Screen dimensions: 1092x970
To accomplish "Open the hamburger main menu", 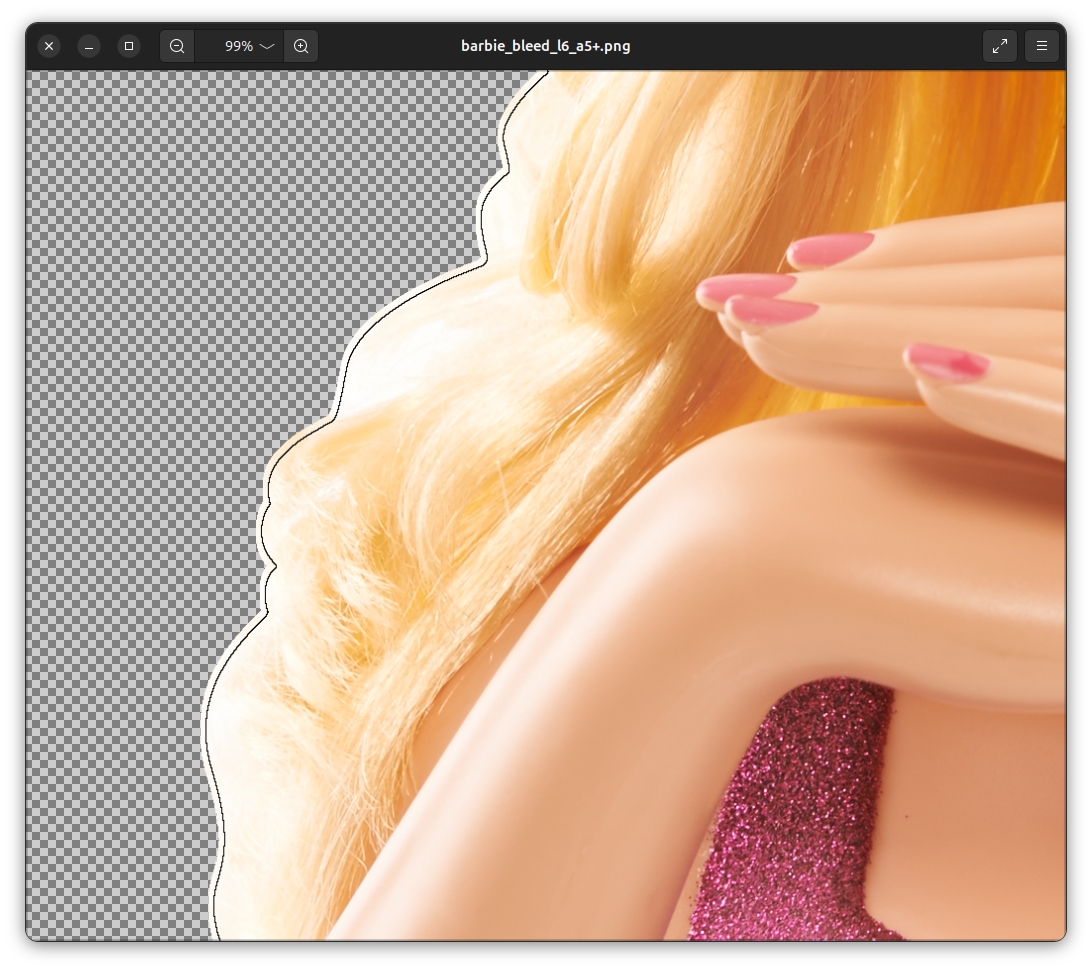I will tap(1042, 46).
